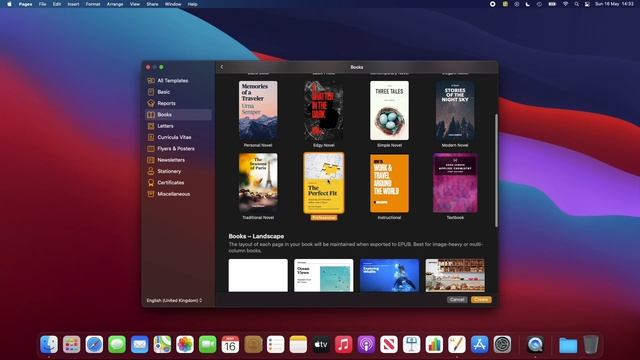The height and width of the screenshot is (360, 640).
Task: Pick the bakery photo landscape template
Action: tap(455, 276)
